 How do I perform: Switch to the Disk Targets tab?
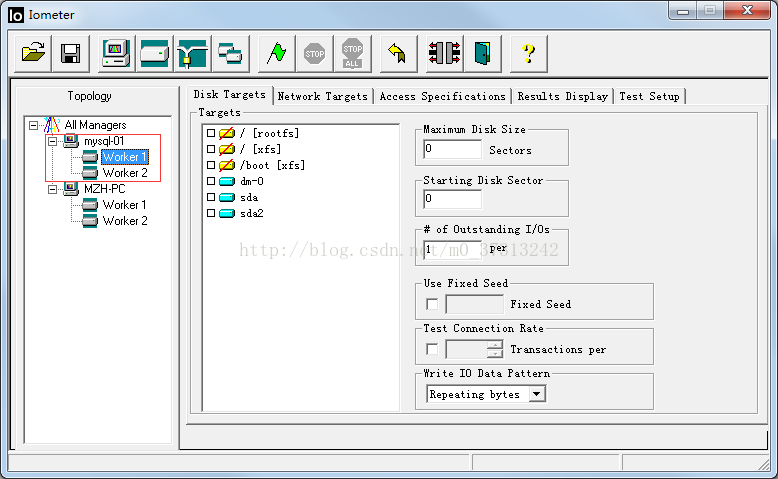[230, 94]
